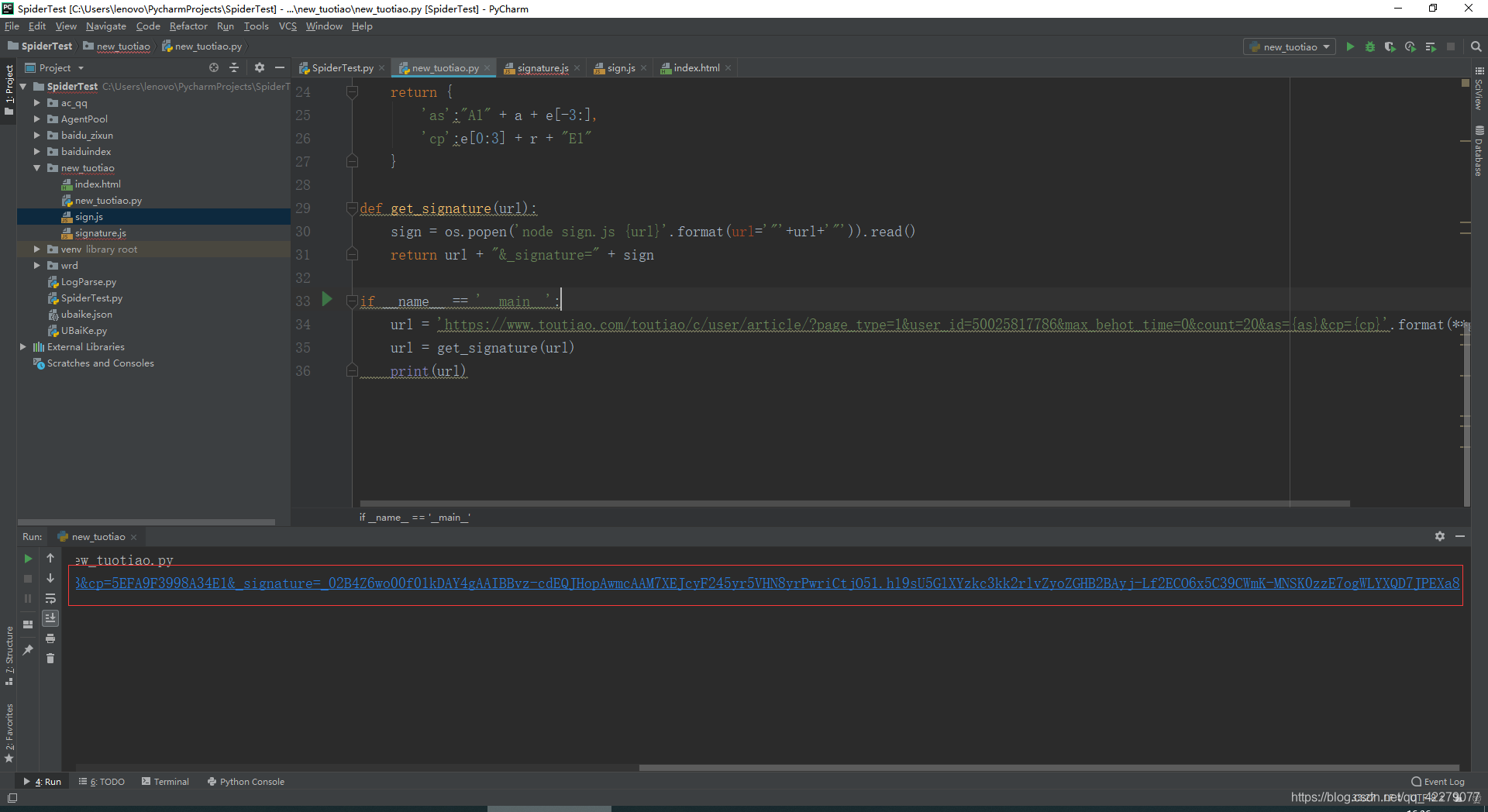Click the locate file target icon in Project panel
This screenshot has width=1488, height=812.
point(214,67)
